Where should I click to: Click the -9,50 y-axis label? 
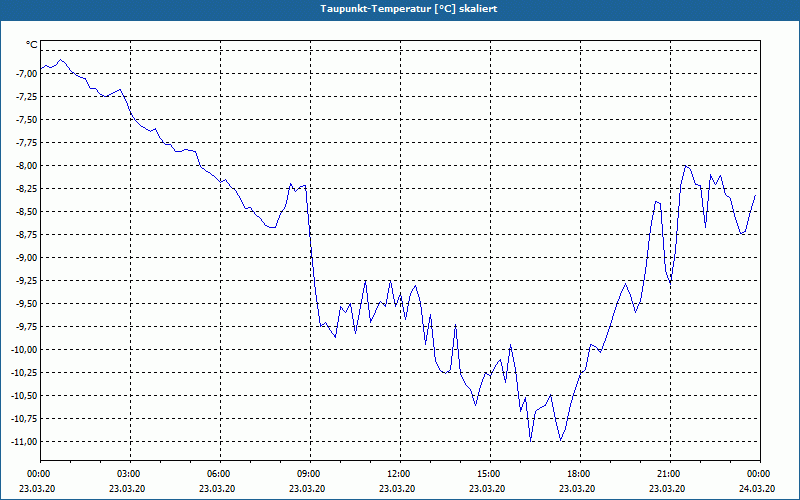point(27,303)
